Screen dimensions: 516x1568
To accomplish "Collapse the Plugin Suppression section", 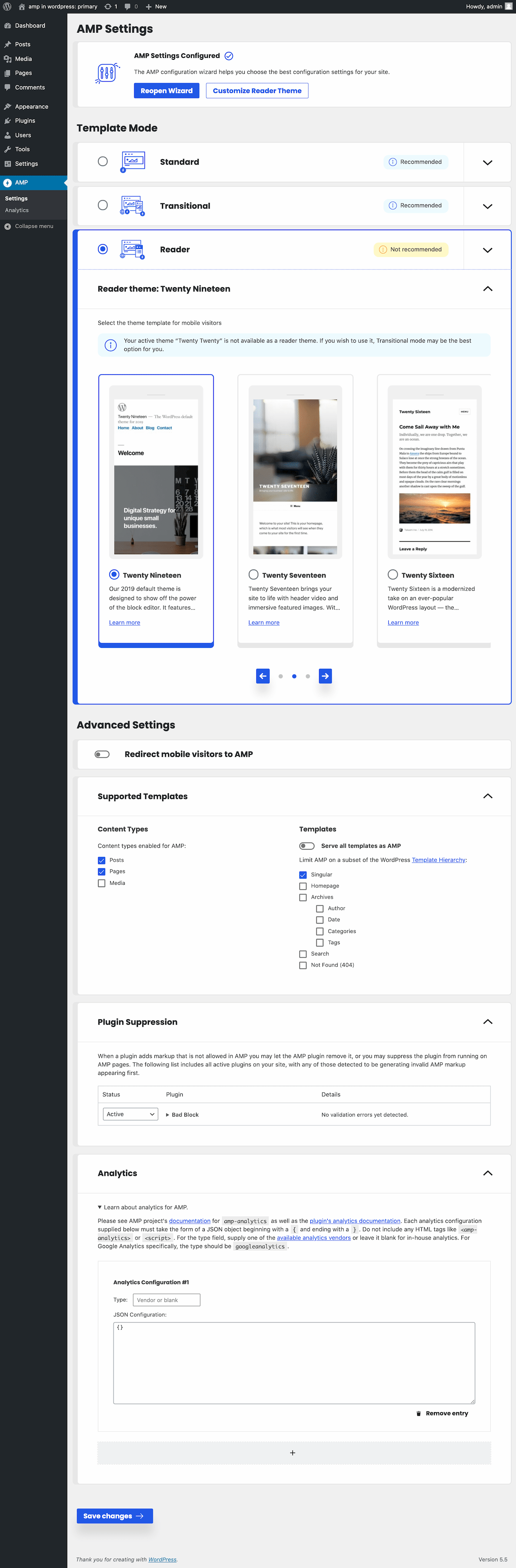I will coord(487,1022).
